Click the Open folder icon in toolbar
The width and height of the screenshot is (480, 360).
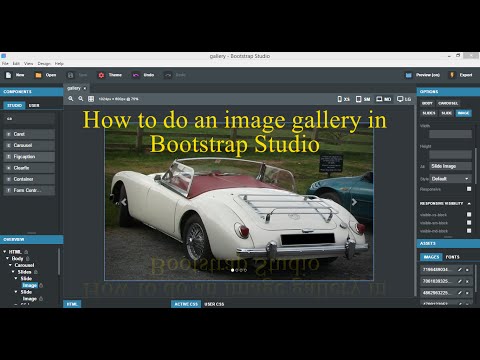(39, 75)
